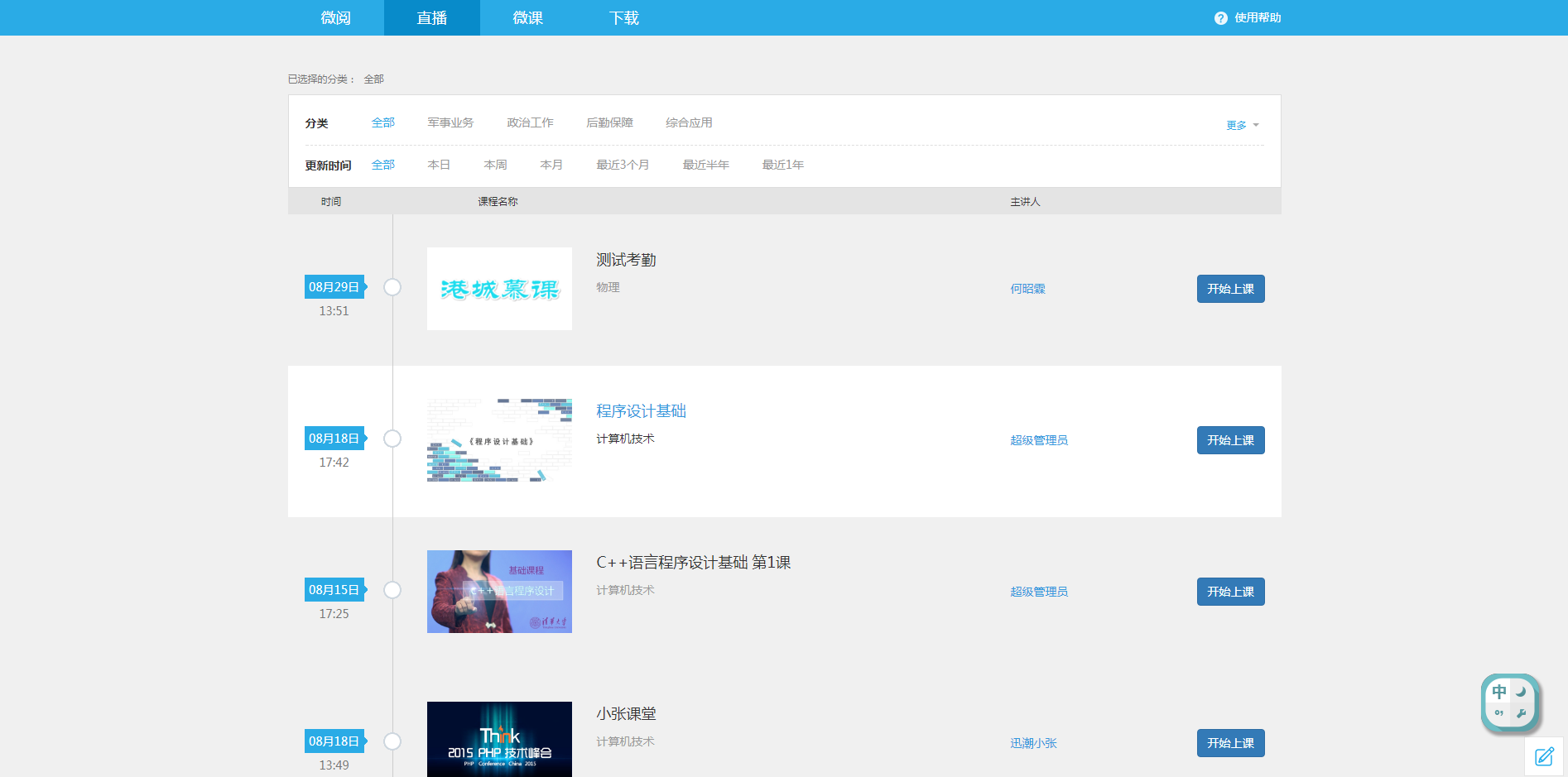Filter update time by 本日
This screenshot has width=1568, height=777.
[439, 165]
